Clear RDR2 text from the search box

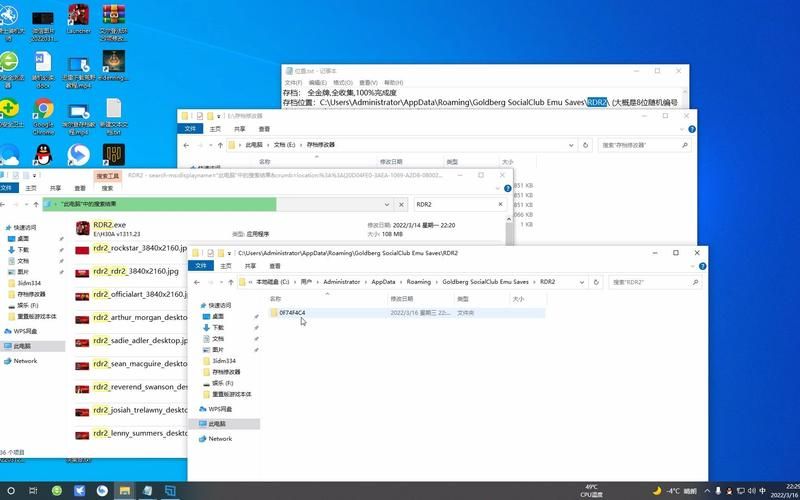(501, 204)
